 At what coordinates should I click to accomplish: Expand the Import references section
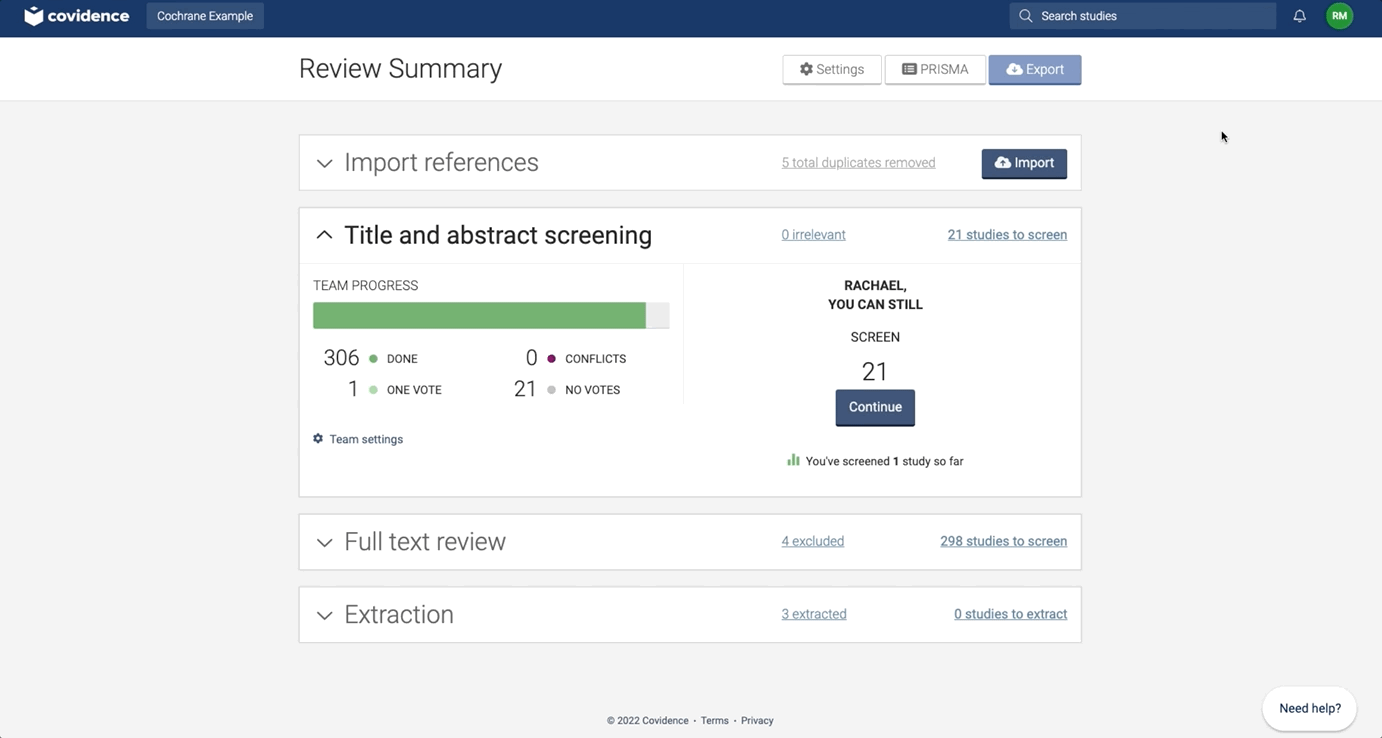324,163
